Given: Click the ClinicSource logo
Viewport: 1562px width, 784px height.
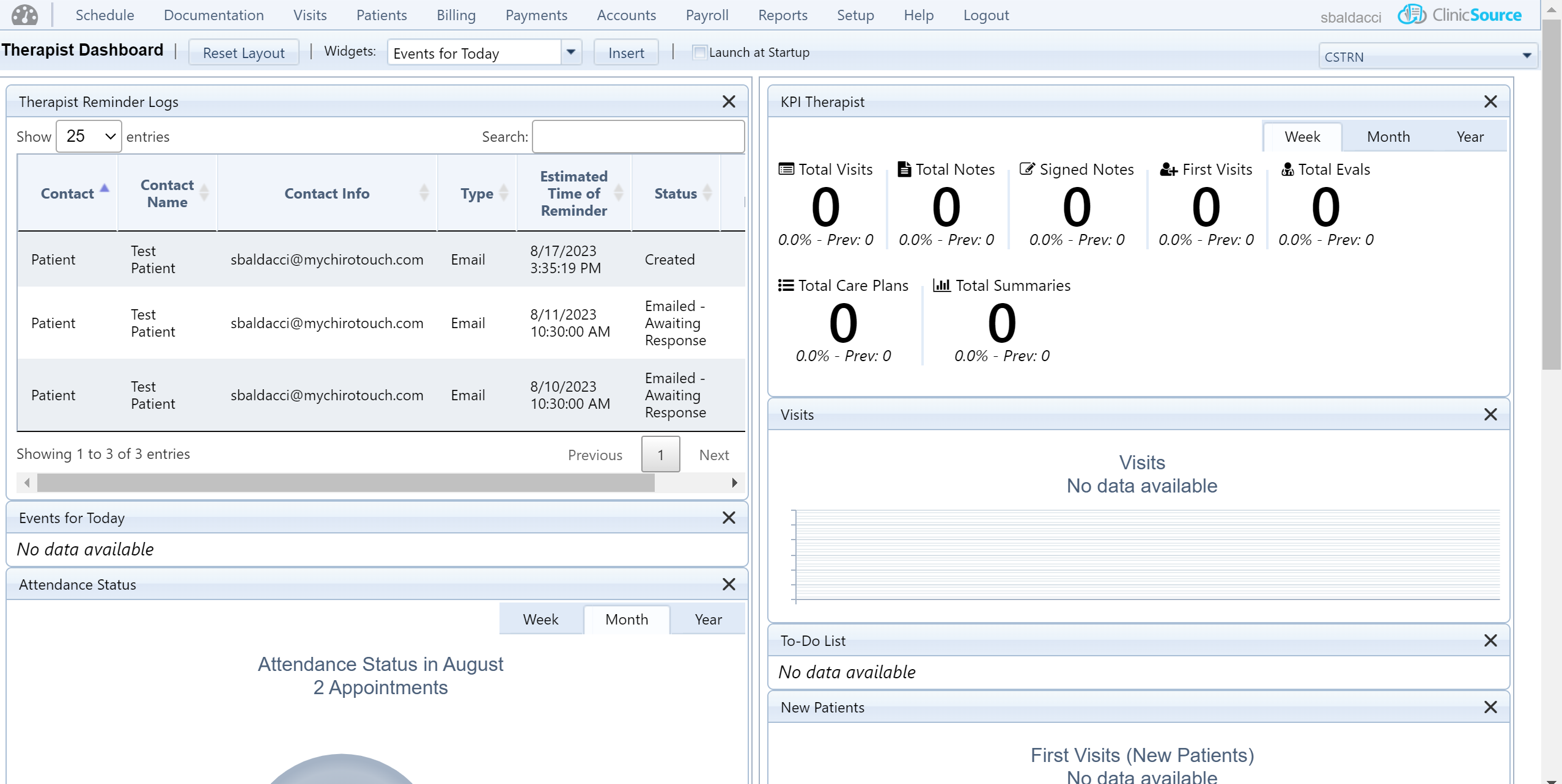Looking at the screenshot, I should click(x=1460, y=15).
